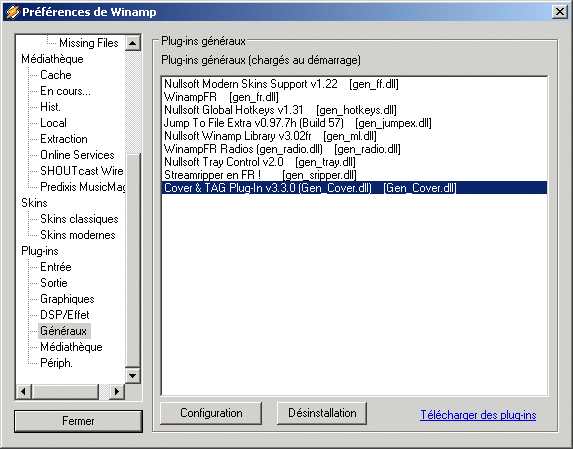Follow the Télécharger des plug-ins link
Screen dimensions: 573x449
tap(478, 415)
